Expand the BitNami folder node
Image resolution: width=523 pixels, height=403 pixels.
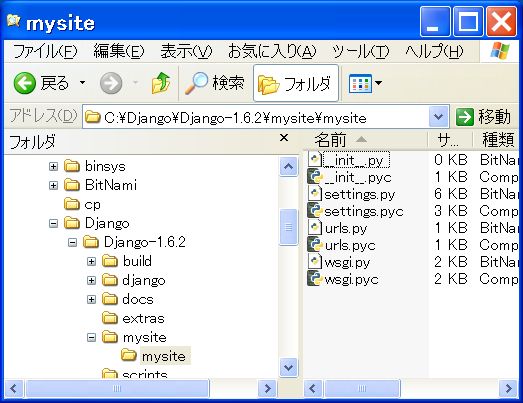click(x=53, y=185)
